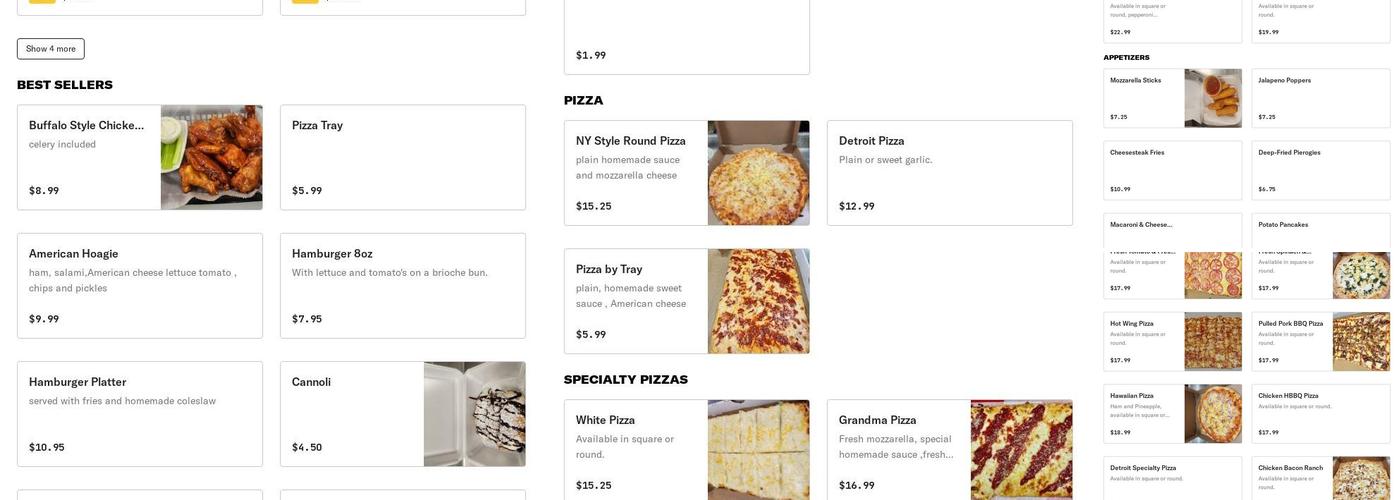This screenshot has height=500, width=1400.
Task: Click the Mozzarella Sticks image
Action: tap(1212, 98)
